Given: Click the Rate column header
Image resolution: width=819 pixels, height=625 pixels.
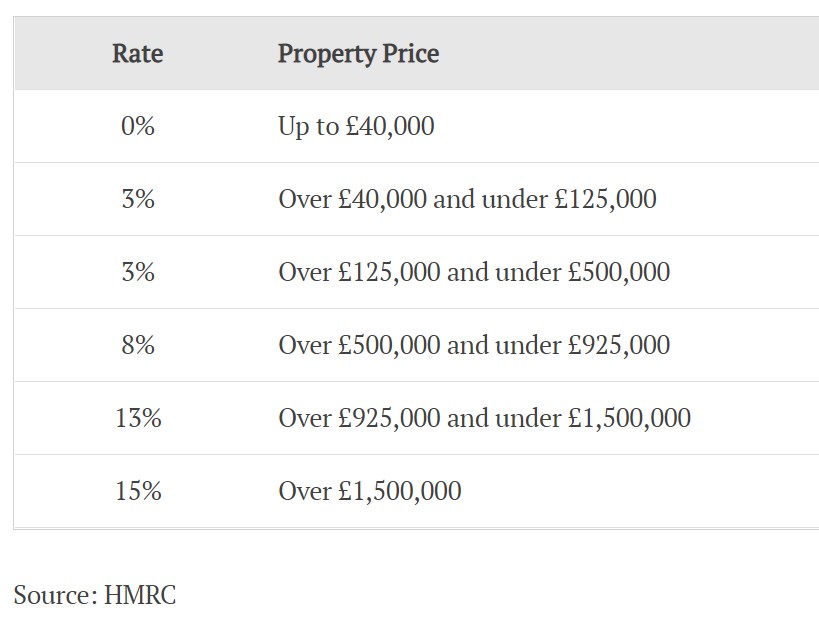Looking at the screenshot, I should click(x=138, y=53).
